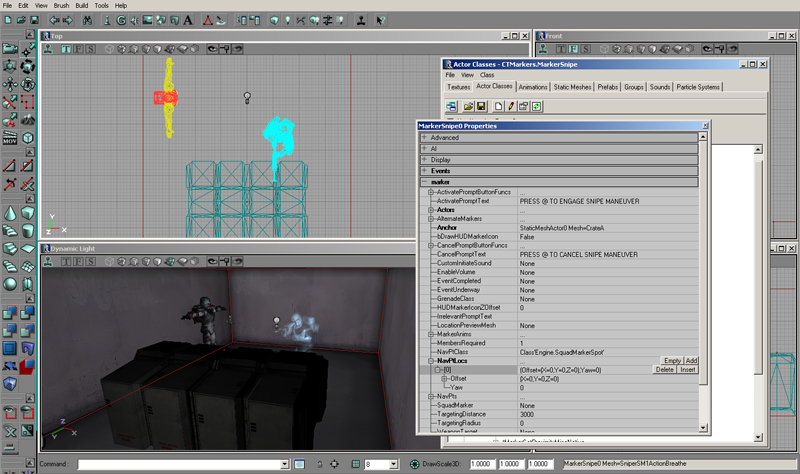
Task: Click the Empty button for NavPtLocs
Action: tap(672, 361)
